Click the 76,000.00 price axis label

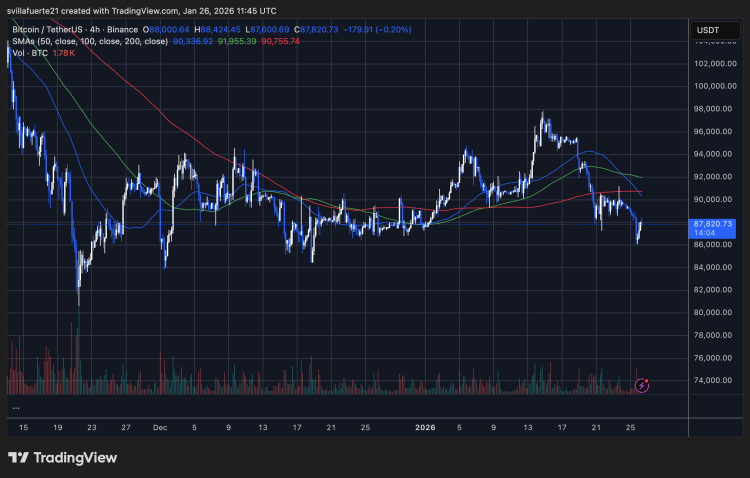pyautogui.click(x=713, y=358)
